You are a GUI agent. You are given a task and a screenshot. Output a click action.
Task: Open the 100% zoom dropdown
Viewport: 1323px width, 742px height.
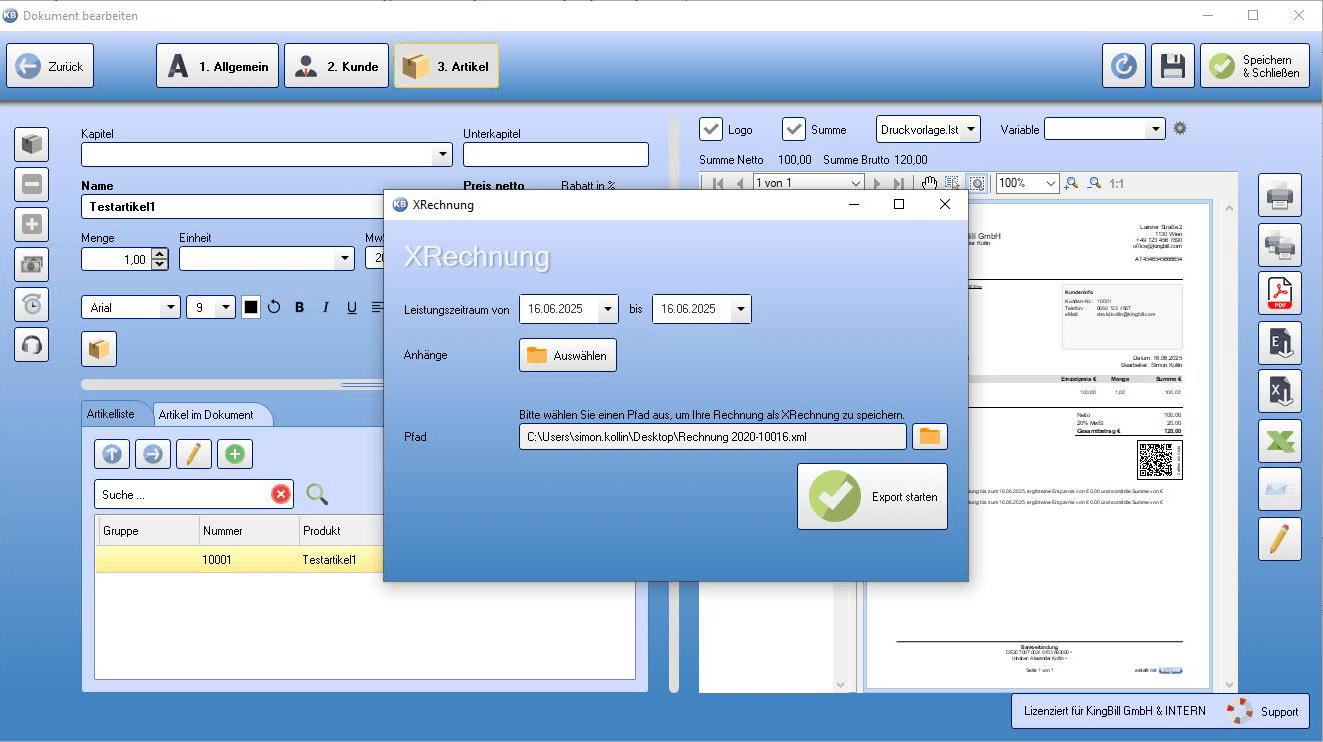[x=1050, y=183]
